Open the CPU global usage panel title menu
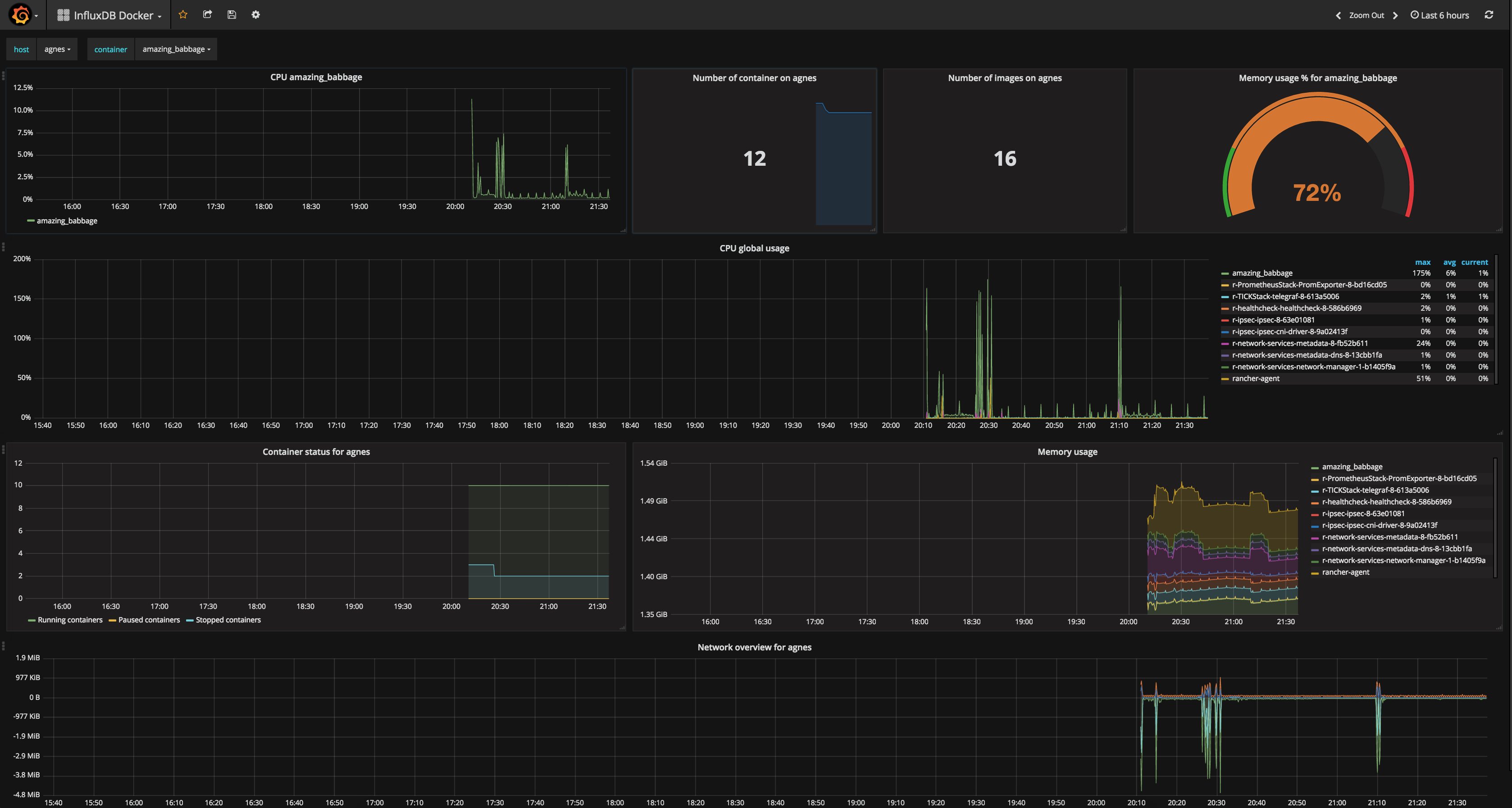 click(754, 248)
